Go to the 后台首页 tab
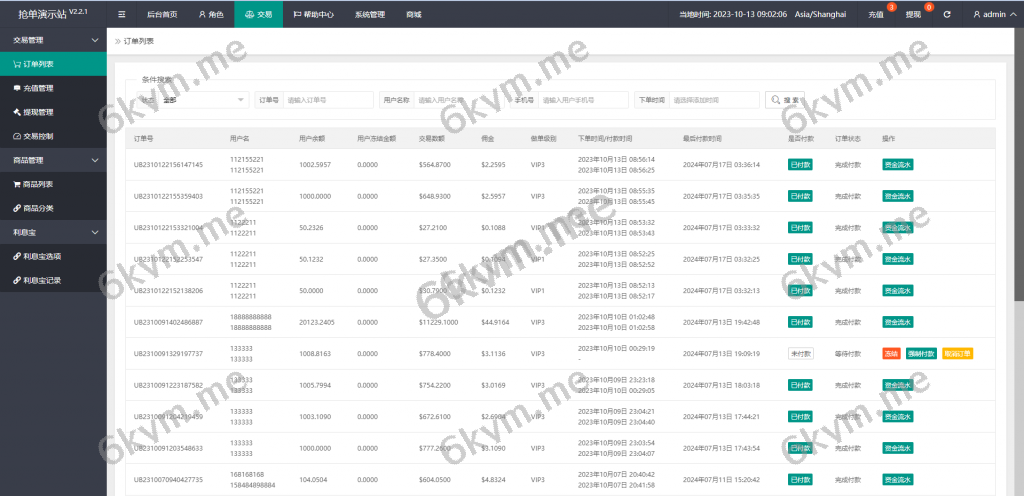 point(162,14)
